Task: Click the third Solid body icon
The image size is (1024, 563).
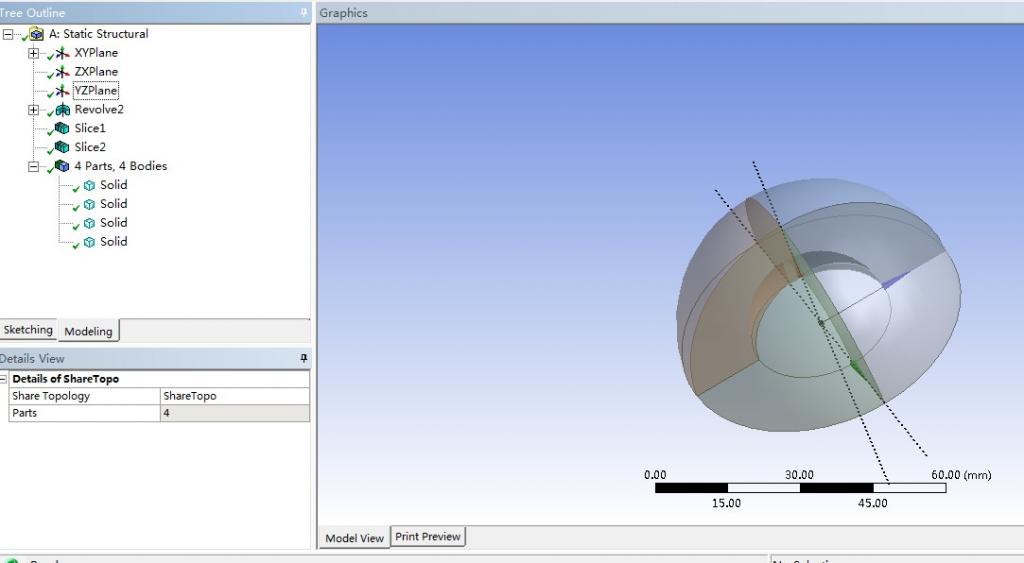Action: tap(89, 223)
